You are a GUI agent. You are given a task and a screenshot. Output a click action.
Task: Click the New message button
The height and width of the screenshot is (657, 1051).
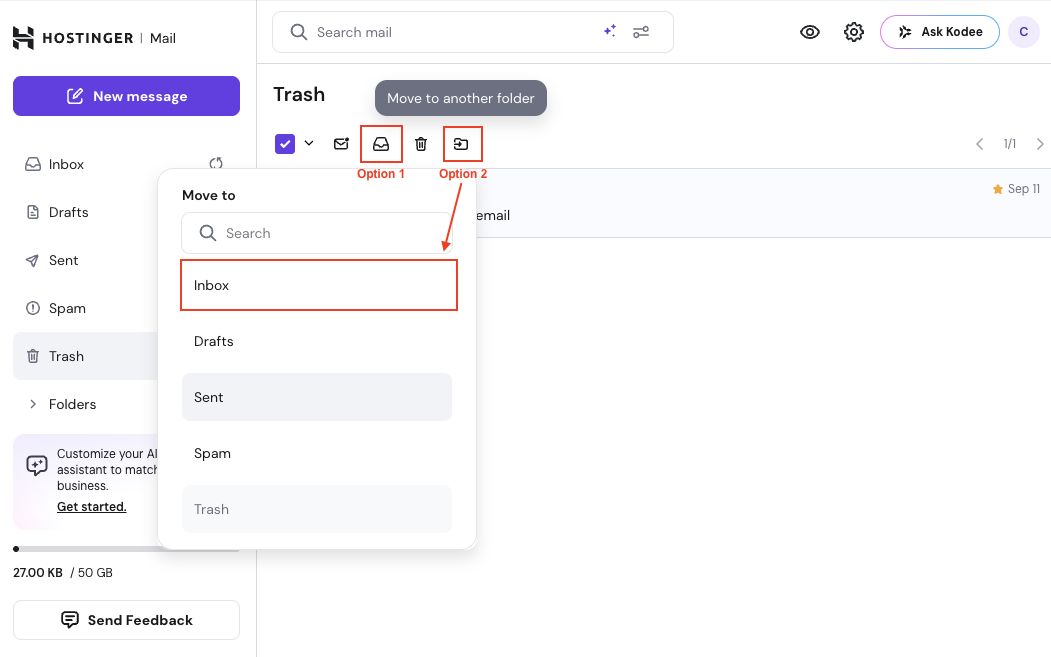[x=126, y=96]
